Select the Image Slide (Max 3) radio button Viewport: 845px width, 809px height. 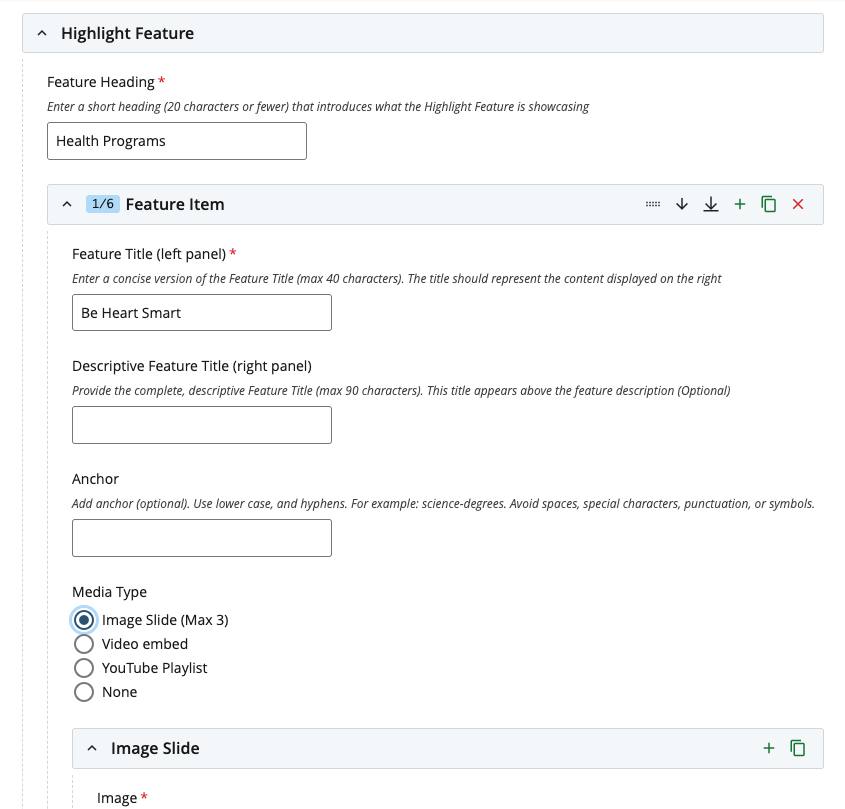[84, 620]
